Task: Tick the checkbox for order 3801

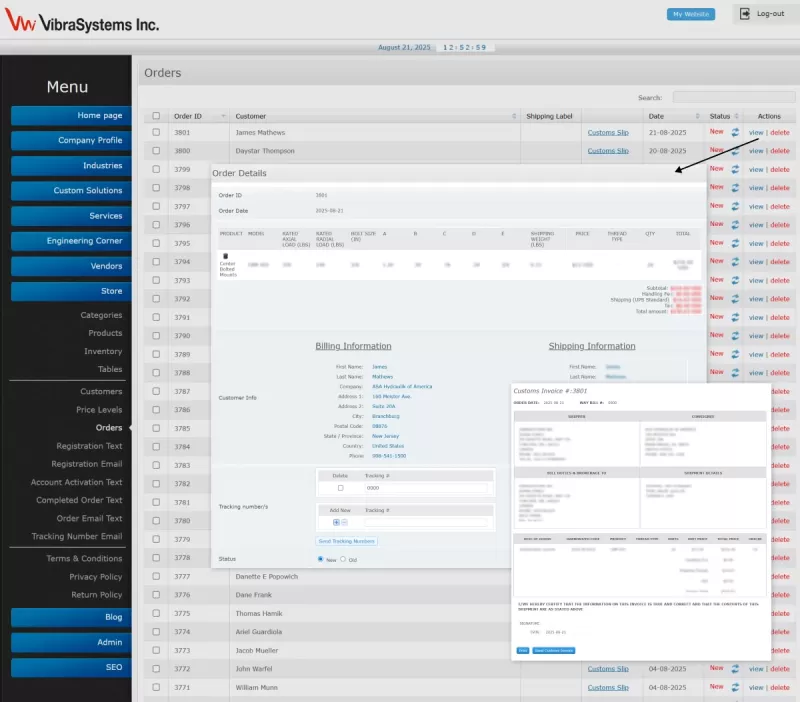Action: pyautogui.click(x=155, y=132)
